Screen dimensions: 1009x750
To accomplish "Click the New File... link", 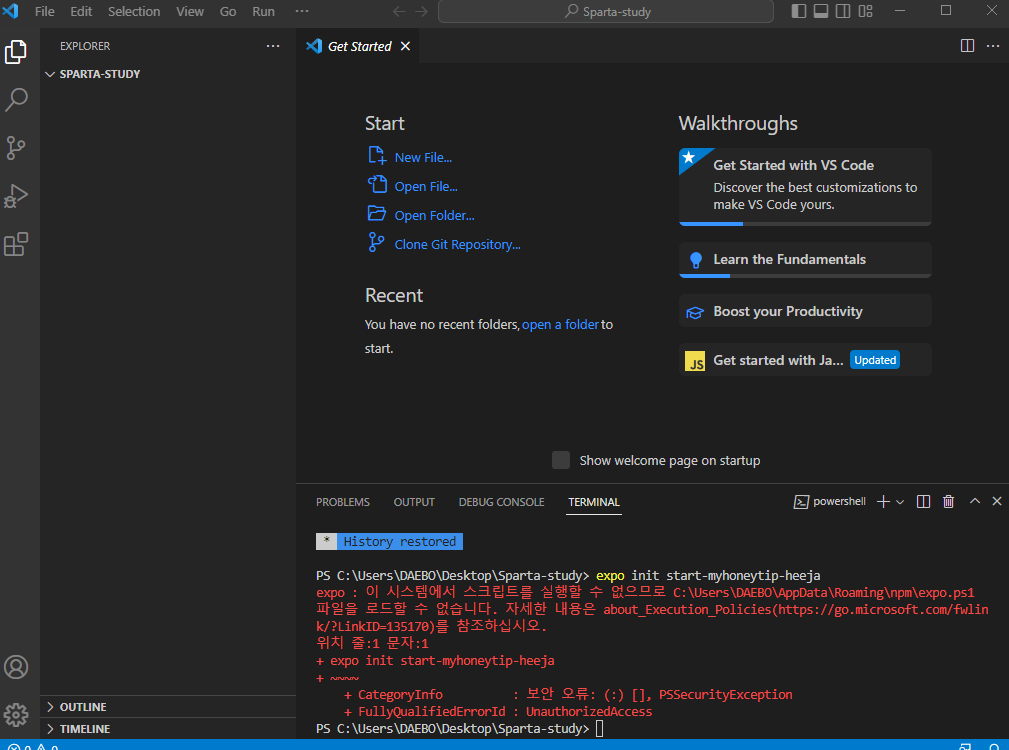I will click(423, 158).
